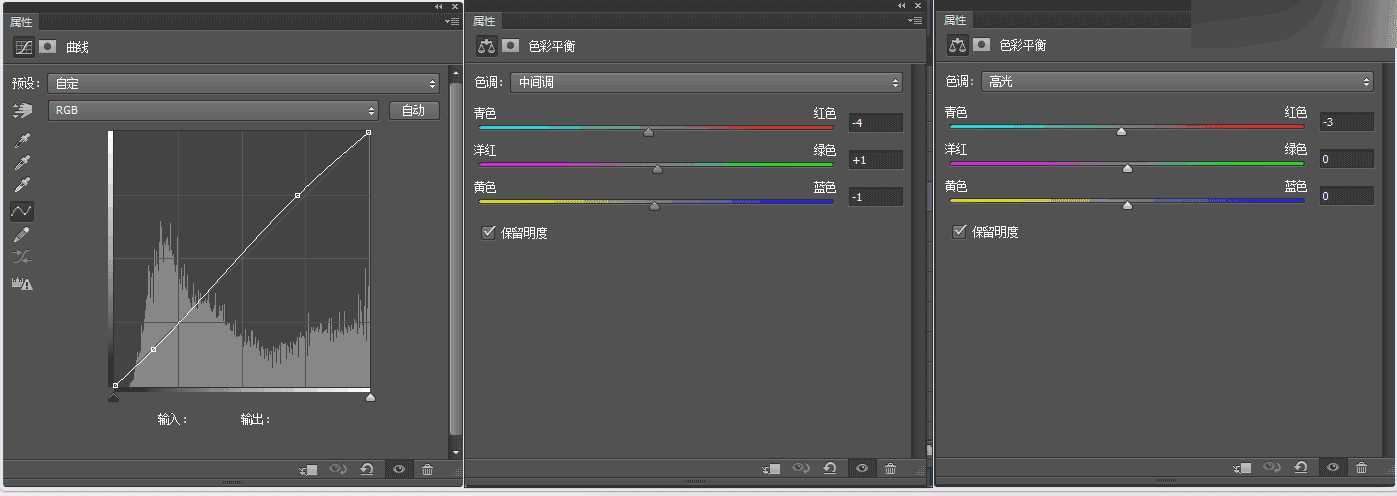This screenshot has width=1397, height=496.
Task: Open the middle Properties panel flyout menu
Action: [x=916, y=20]
